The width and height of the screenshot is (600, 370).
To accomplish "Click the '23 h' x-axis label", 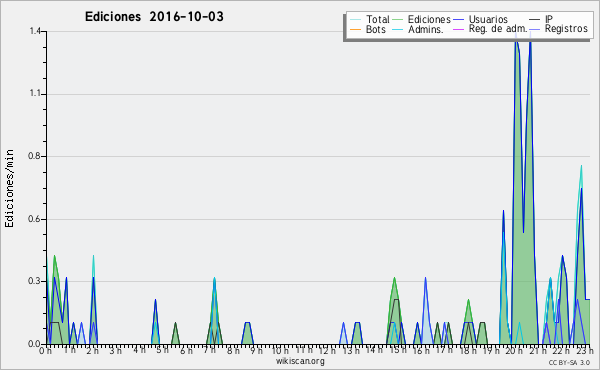I will point(585,351).
